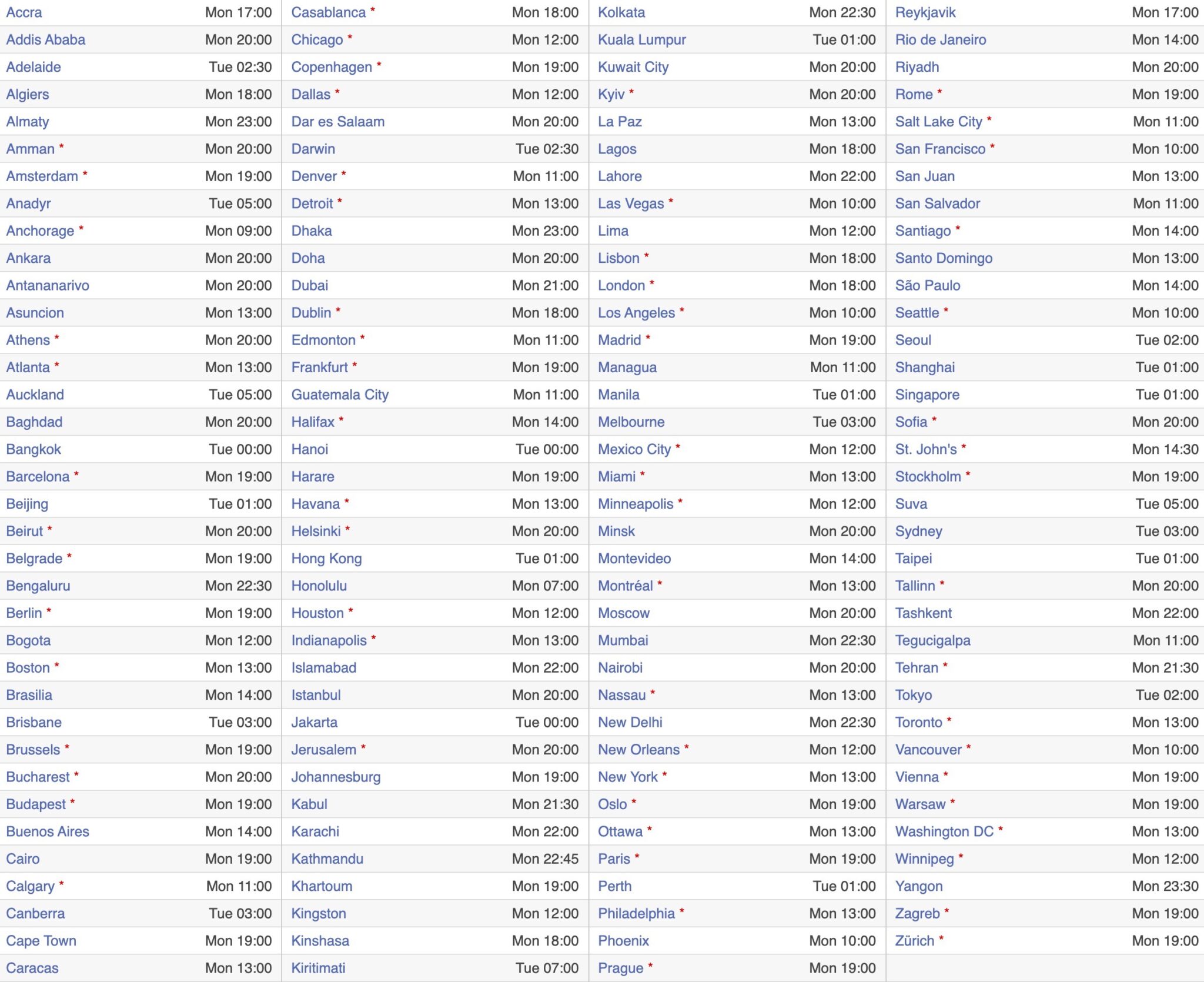Click the Mexico City link
This screenshot has width=1204, height=982.
(634, 449)
